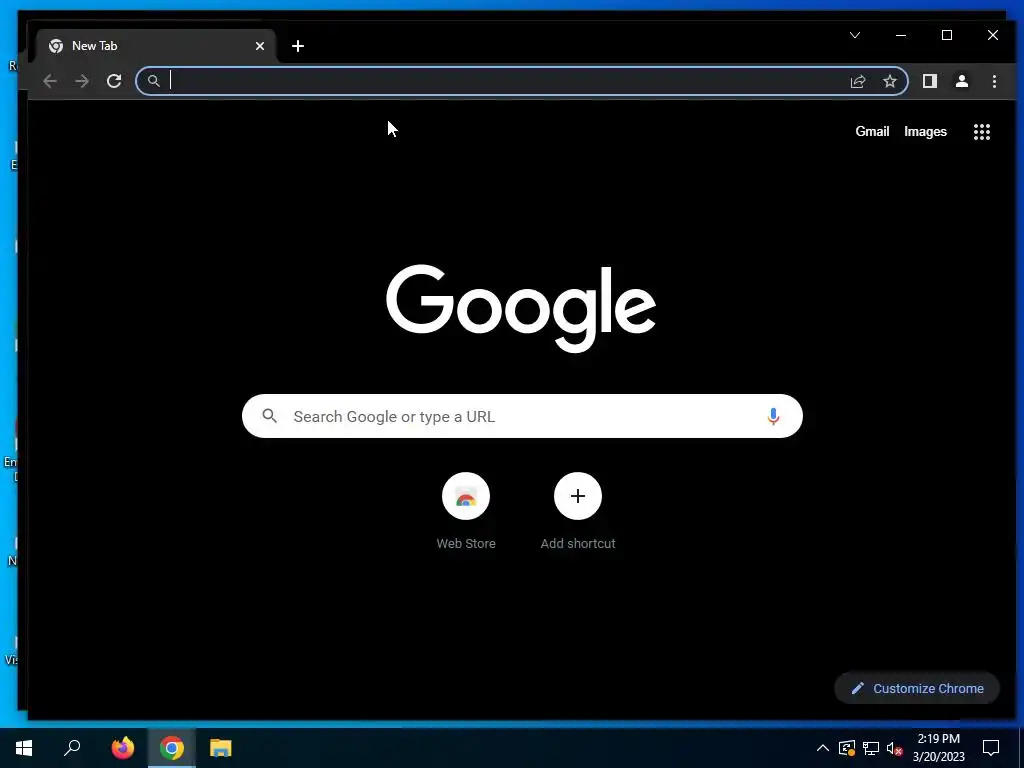Click Customize Chrome button
This screenshot has height=768, width=1024.
click(x=917, y=688)
